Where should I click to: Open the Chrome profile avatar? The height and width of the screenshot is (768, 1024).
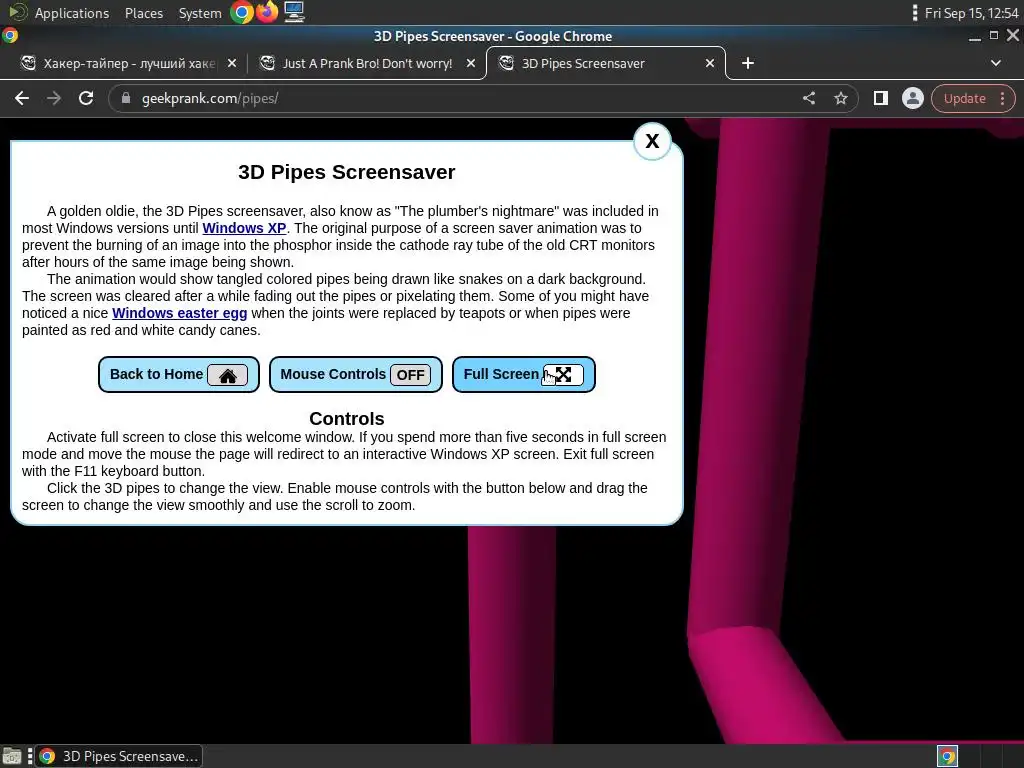click(x=913, y=99)
